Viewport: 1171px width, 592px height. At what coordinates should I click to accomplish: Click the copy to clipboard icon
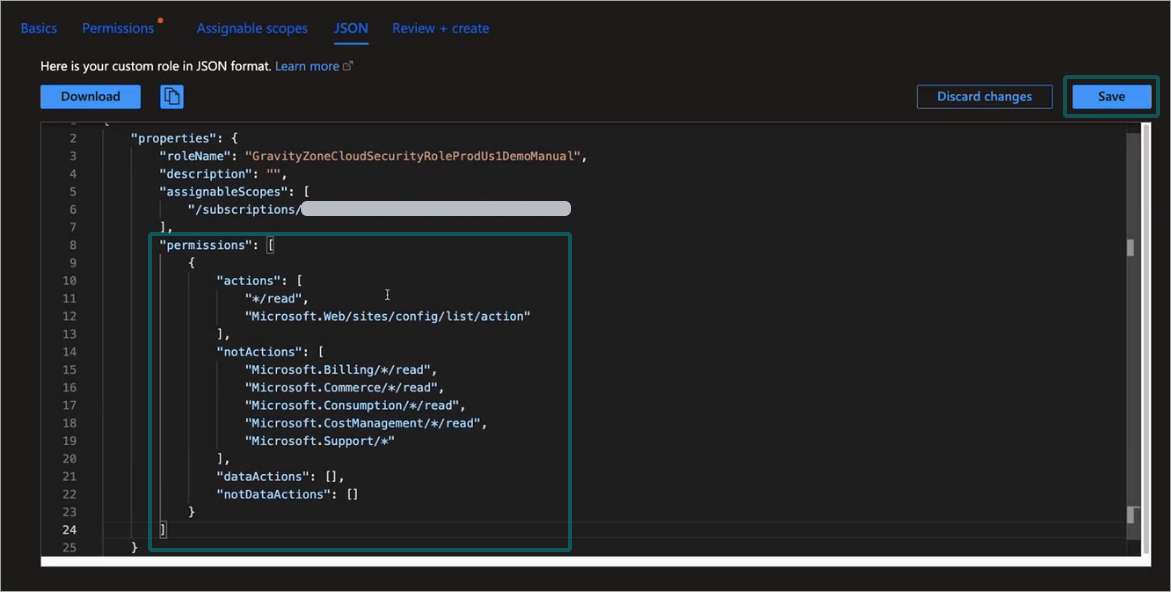click(172, 97)
